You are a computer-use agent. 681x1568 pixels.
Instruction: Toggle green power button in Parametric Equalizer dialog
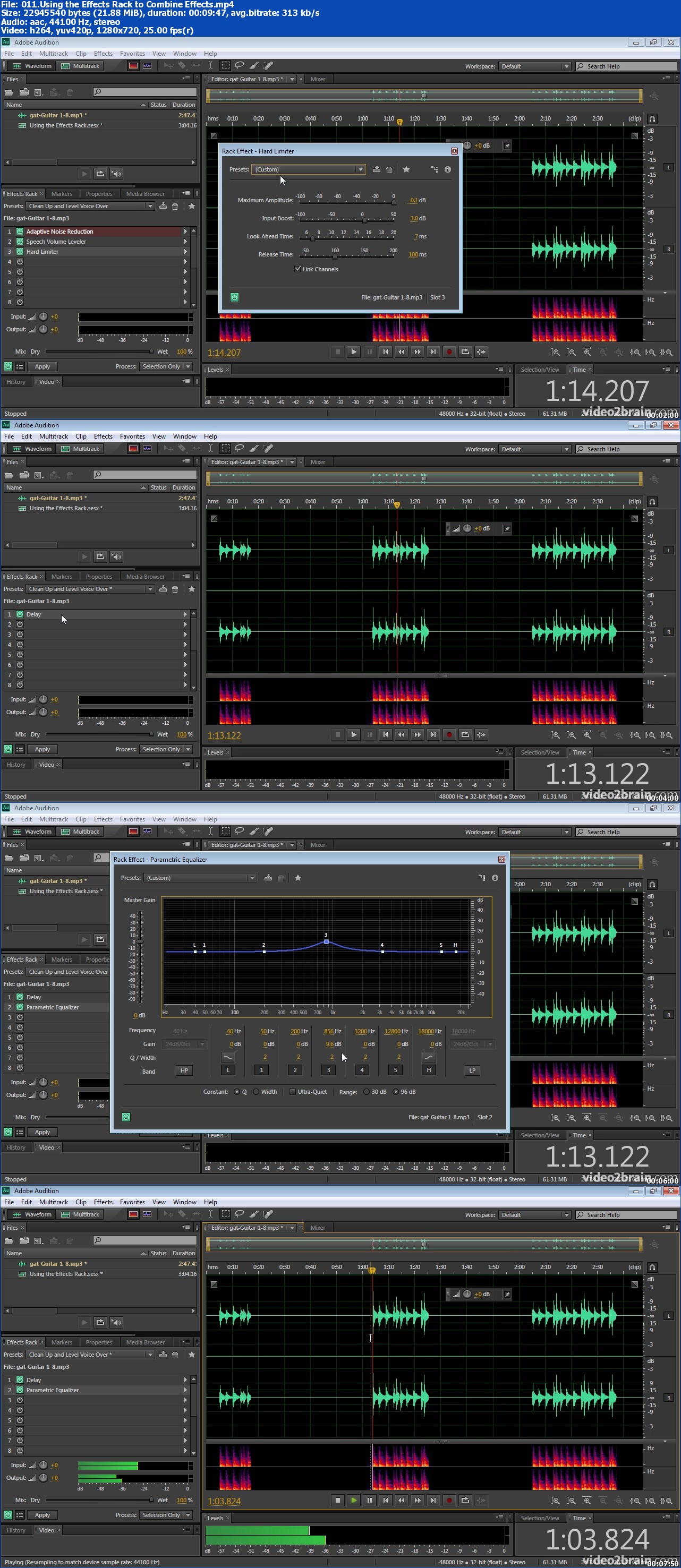tap(126, 1117)
